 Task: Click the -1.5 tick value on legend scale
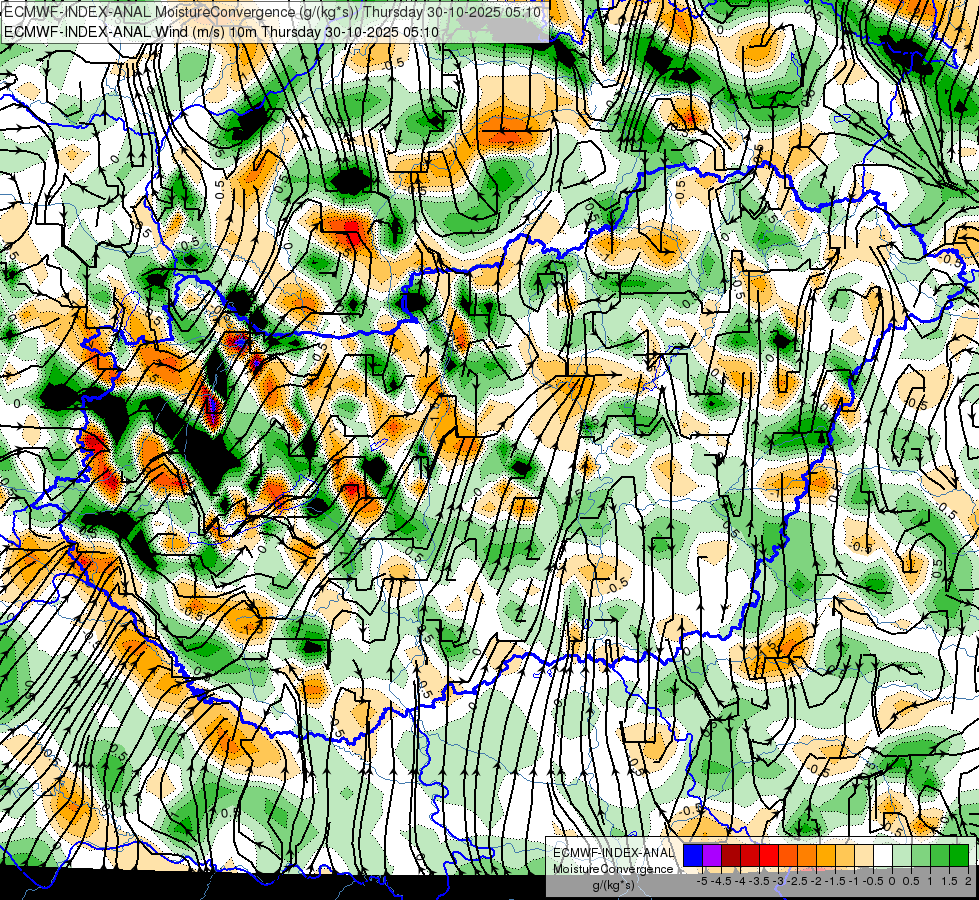tap(835, 881)
